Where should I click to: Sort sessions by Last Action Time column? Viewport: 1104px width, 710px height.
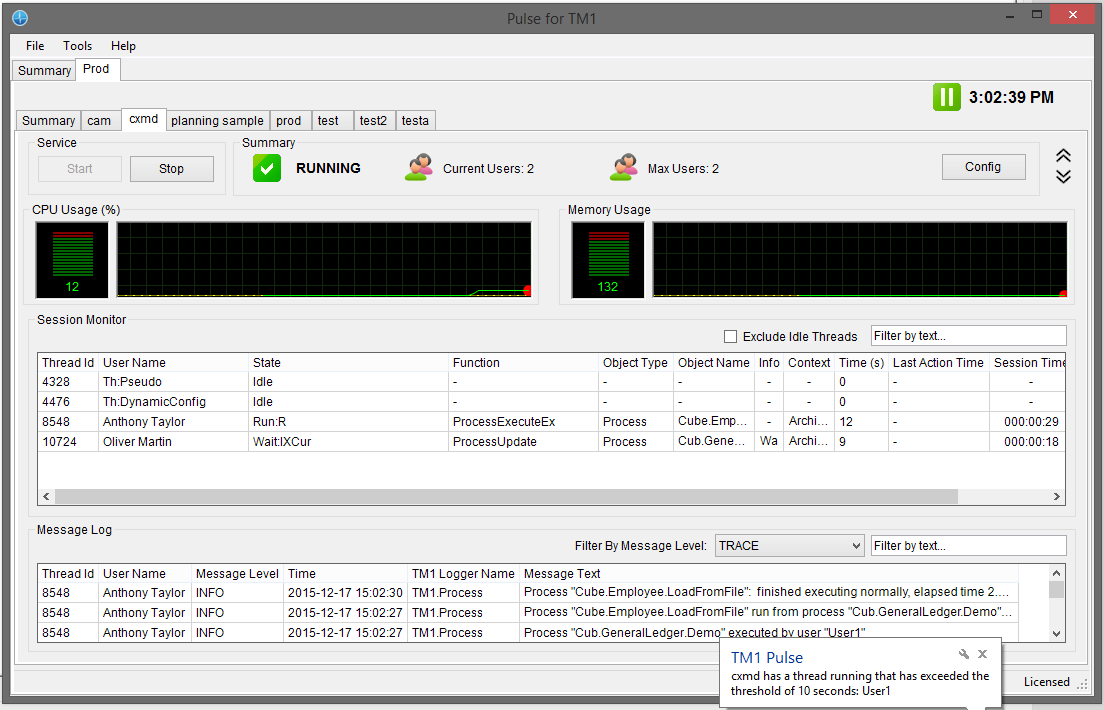[x=939, y=363]
